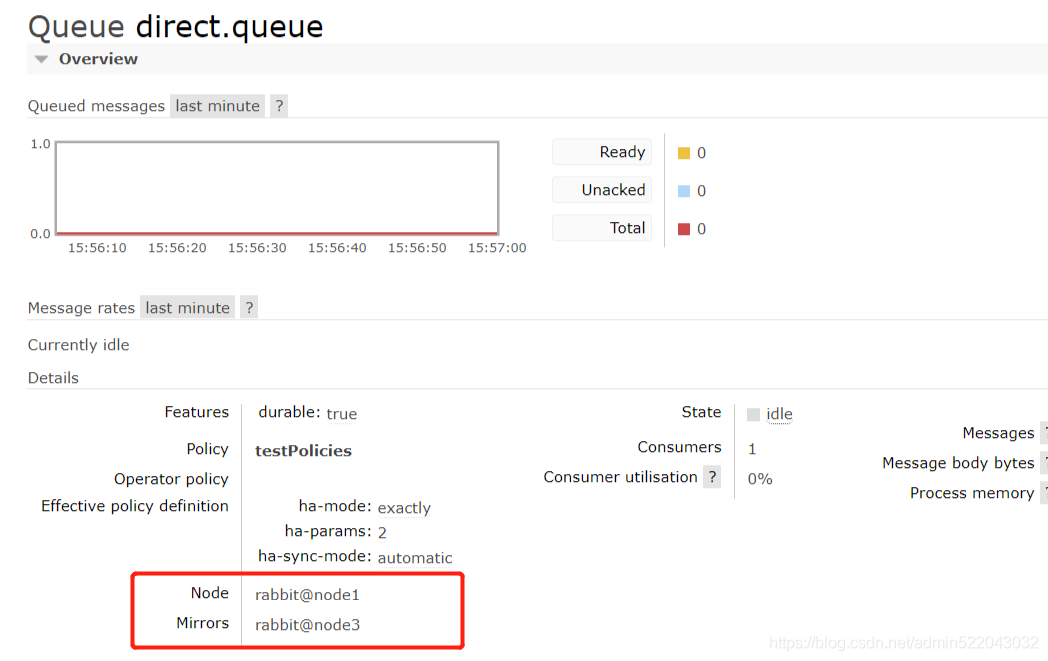This screenshot has width=1048, height=661.
Task: Click the blue Unacked color swatch
Action: (x=684, y=191)
